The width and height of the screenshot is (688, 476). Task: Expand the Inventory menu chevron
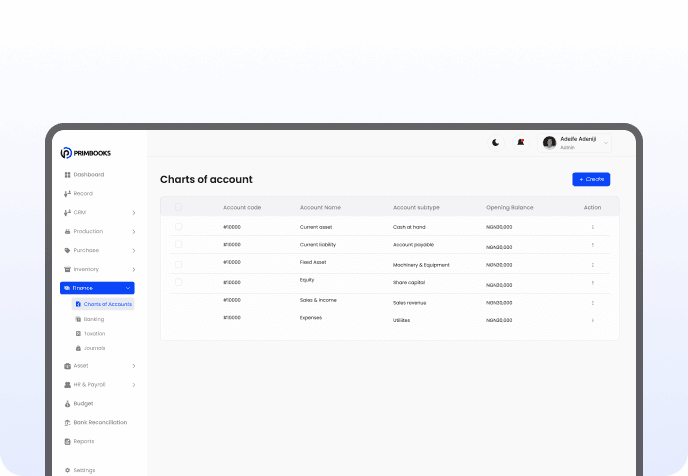click(134, 269)
